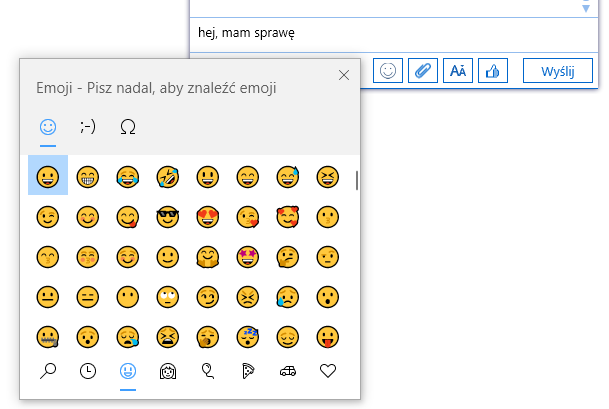609x409 pixels.
Task: Open emoji search magnifier category
Action: point(48,371)
